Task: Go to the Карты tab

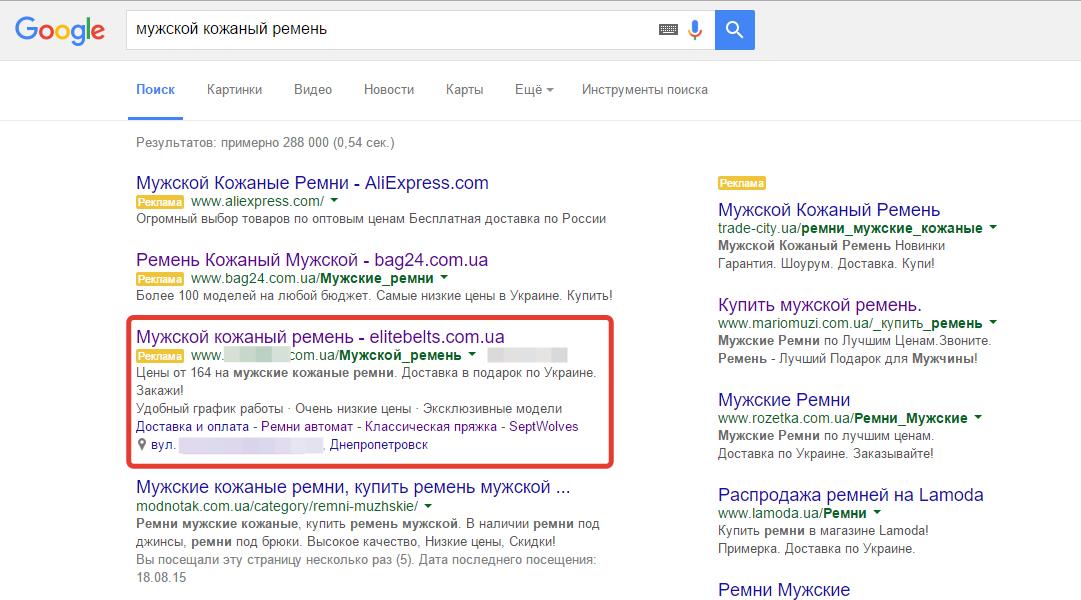Action: pos(464,89)
